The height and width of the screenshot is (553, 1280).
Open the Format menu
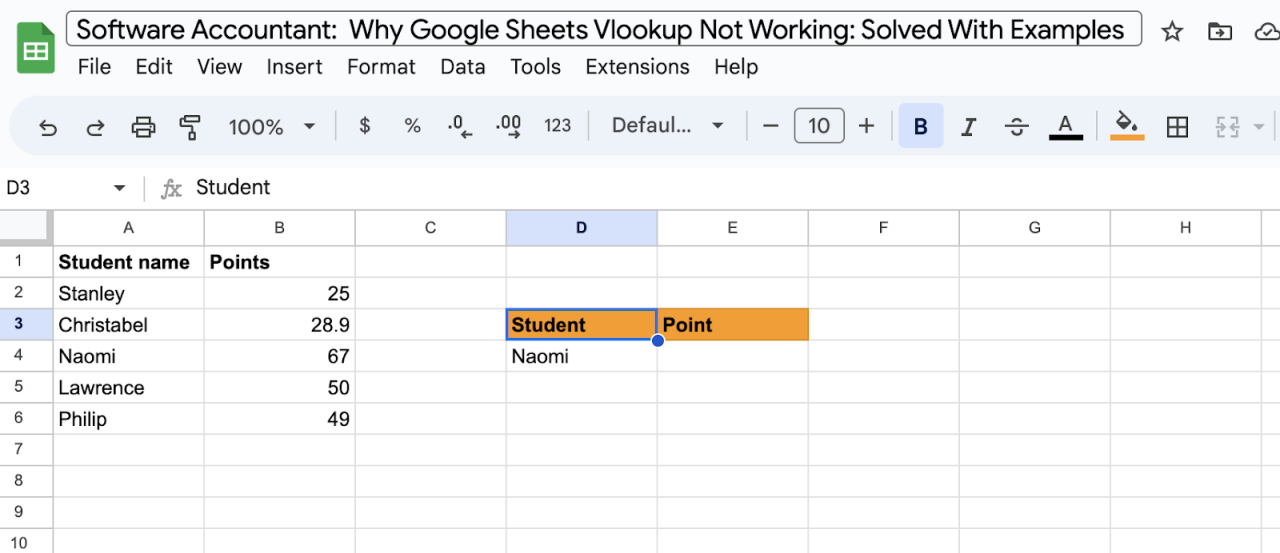point(381,67)
